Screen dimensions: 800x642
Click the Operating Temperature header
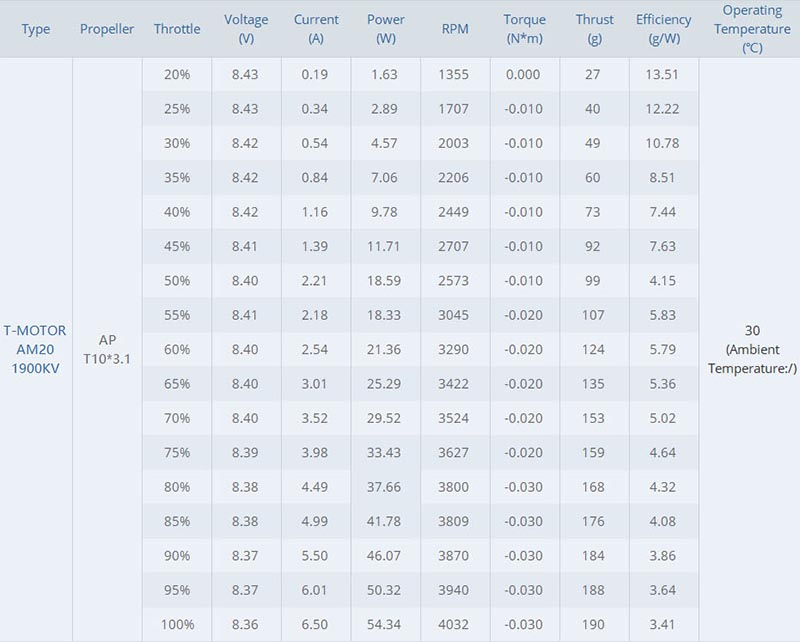752,29
